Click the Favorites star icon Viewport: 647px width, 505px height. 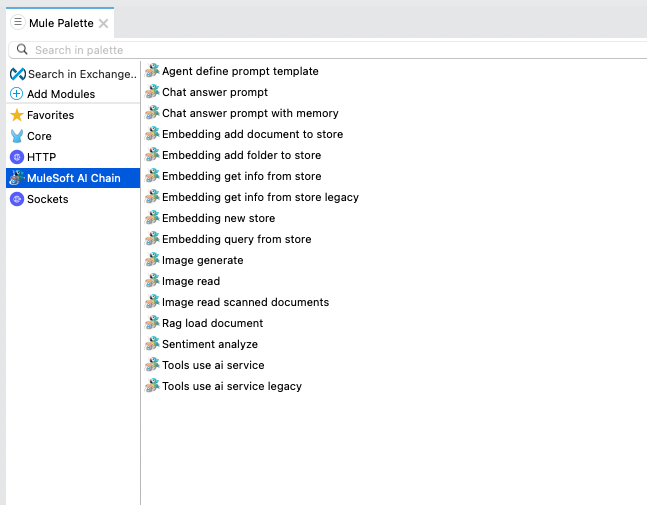tap(17, 115)
